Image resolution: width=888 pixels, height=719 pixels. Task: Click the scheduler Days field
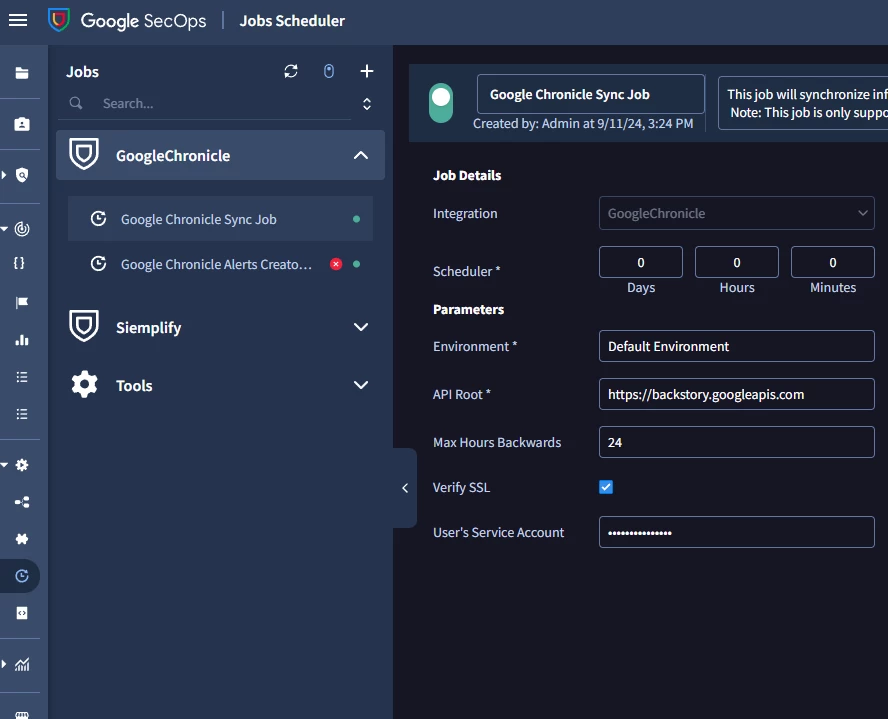coord(641,262)
